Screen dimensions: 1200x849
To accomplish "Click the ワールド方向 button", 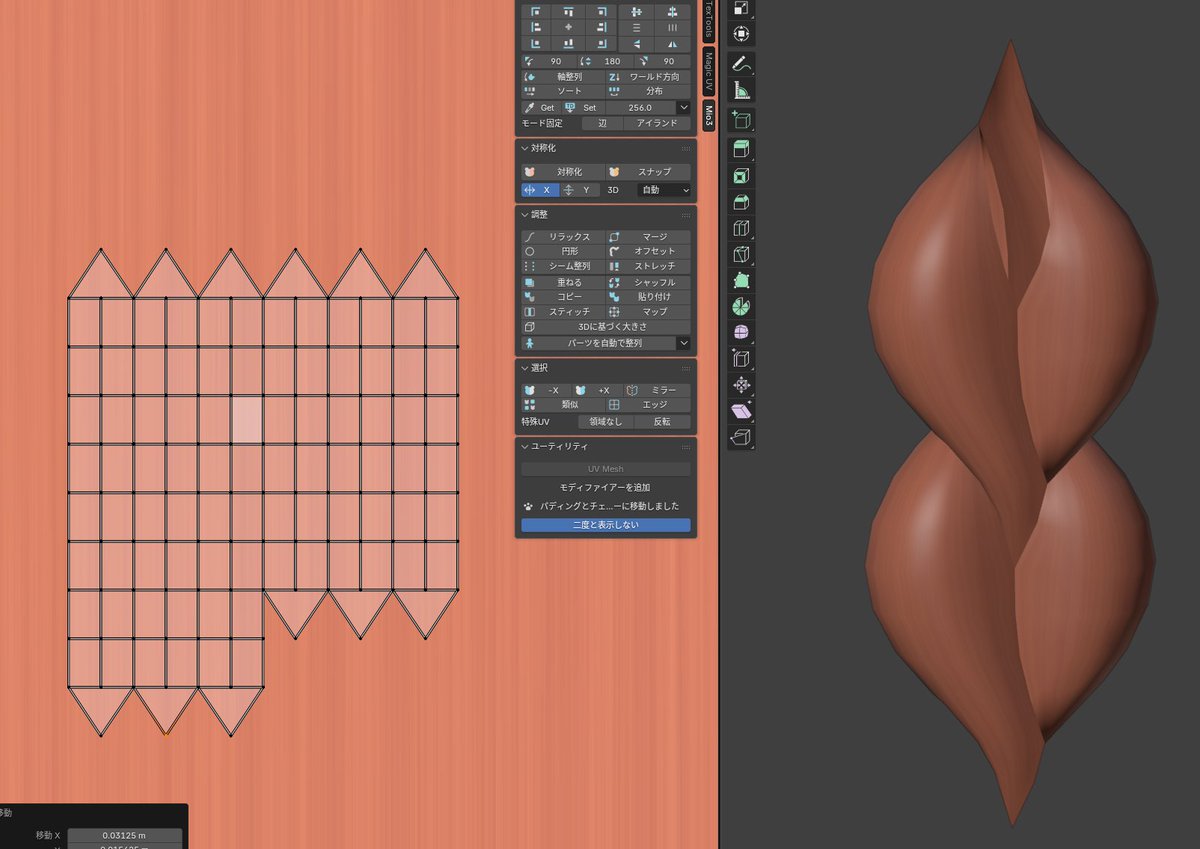I will (648, 76).
